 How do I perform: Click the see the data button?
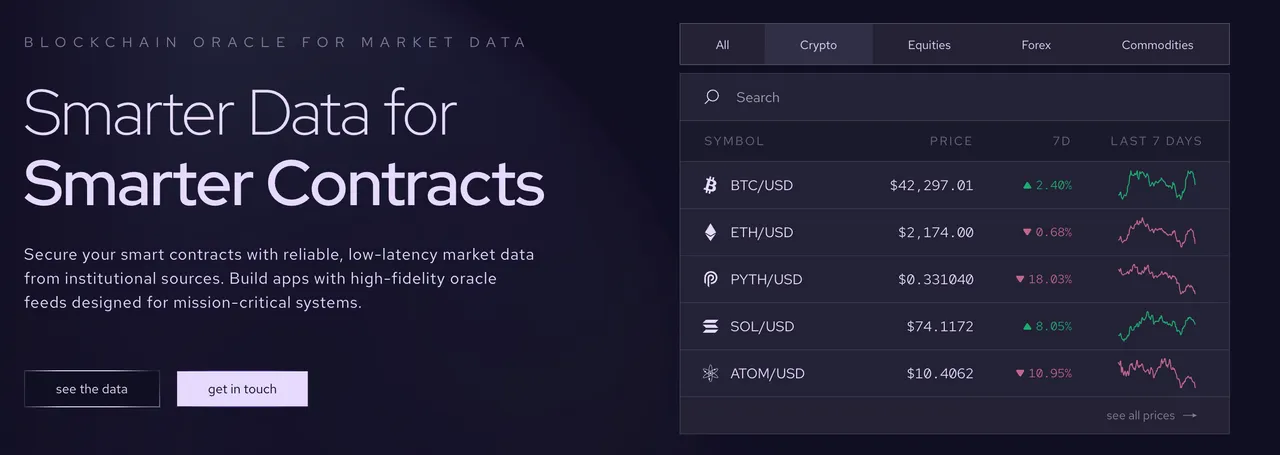pyautogui.click(x=92, y=389)
